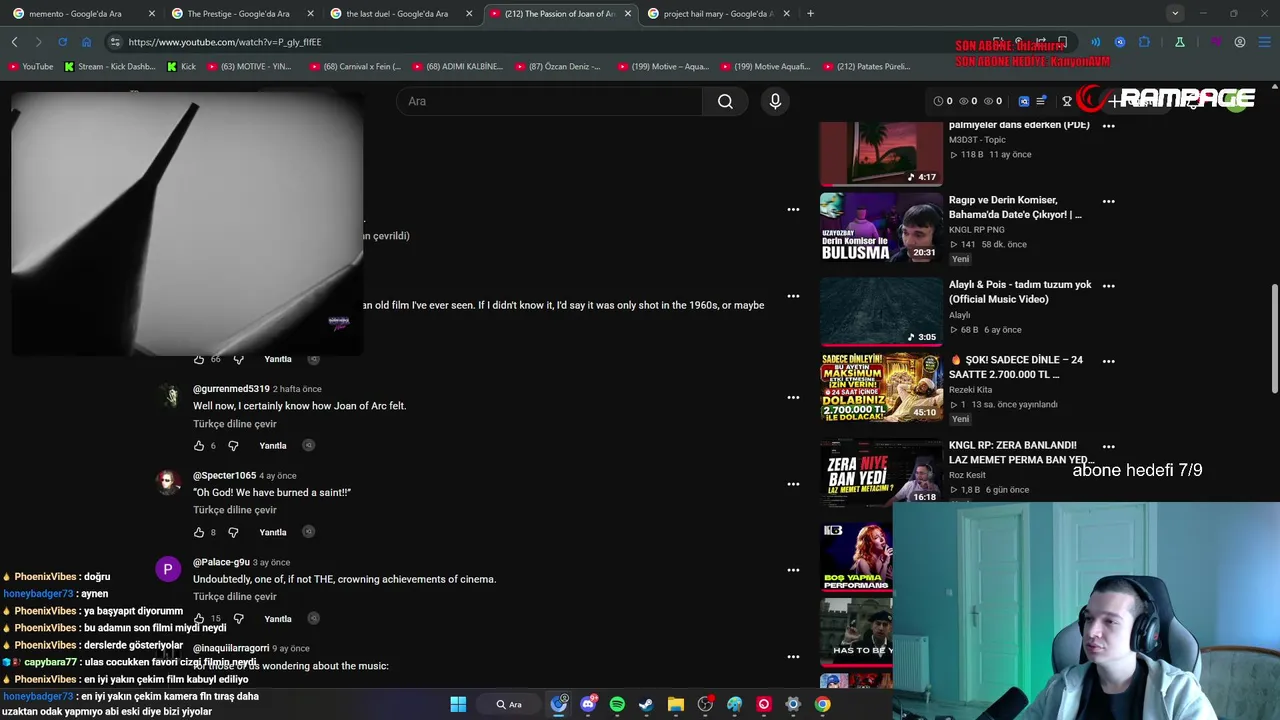
Task: Open File Explorer from the taskbar
Action: (676, 704)
